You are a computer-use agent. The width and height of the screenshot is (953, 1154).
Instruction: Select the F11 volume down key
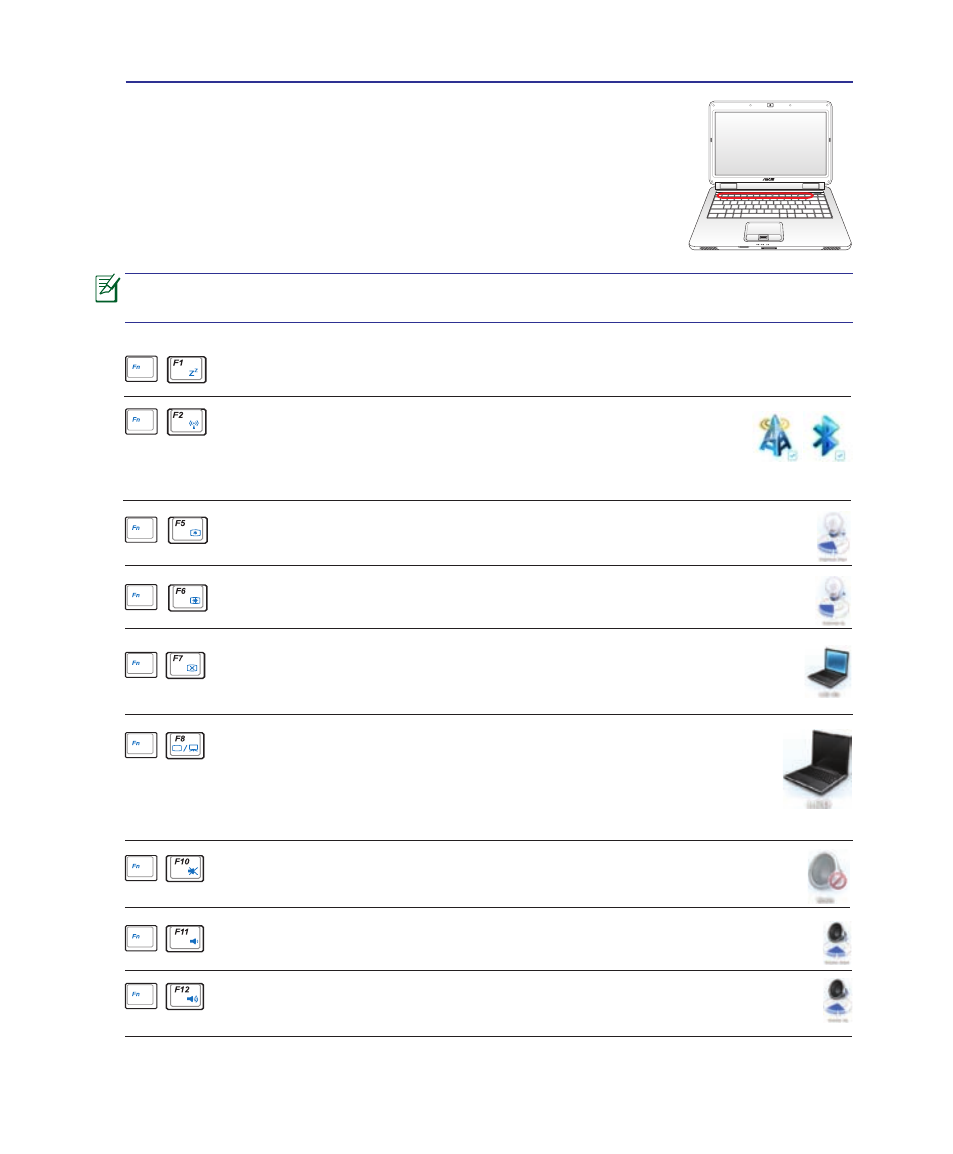tap(185, 938)
